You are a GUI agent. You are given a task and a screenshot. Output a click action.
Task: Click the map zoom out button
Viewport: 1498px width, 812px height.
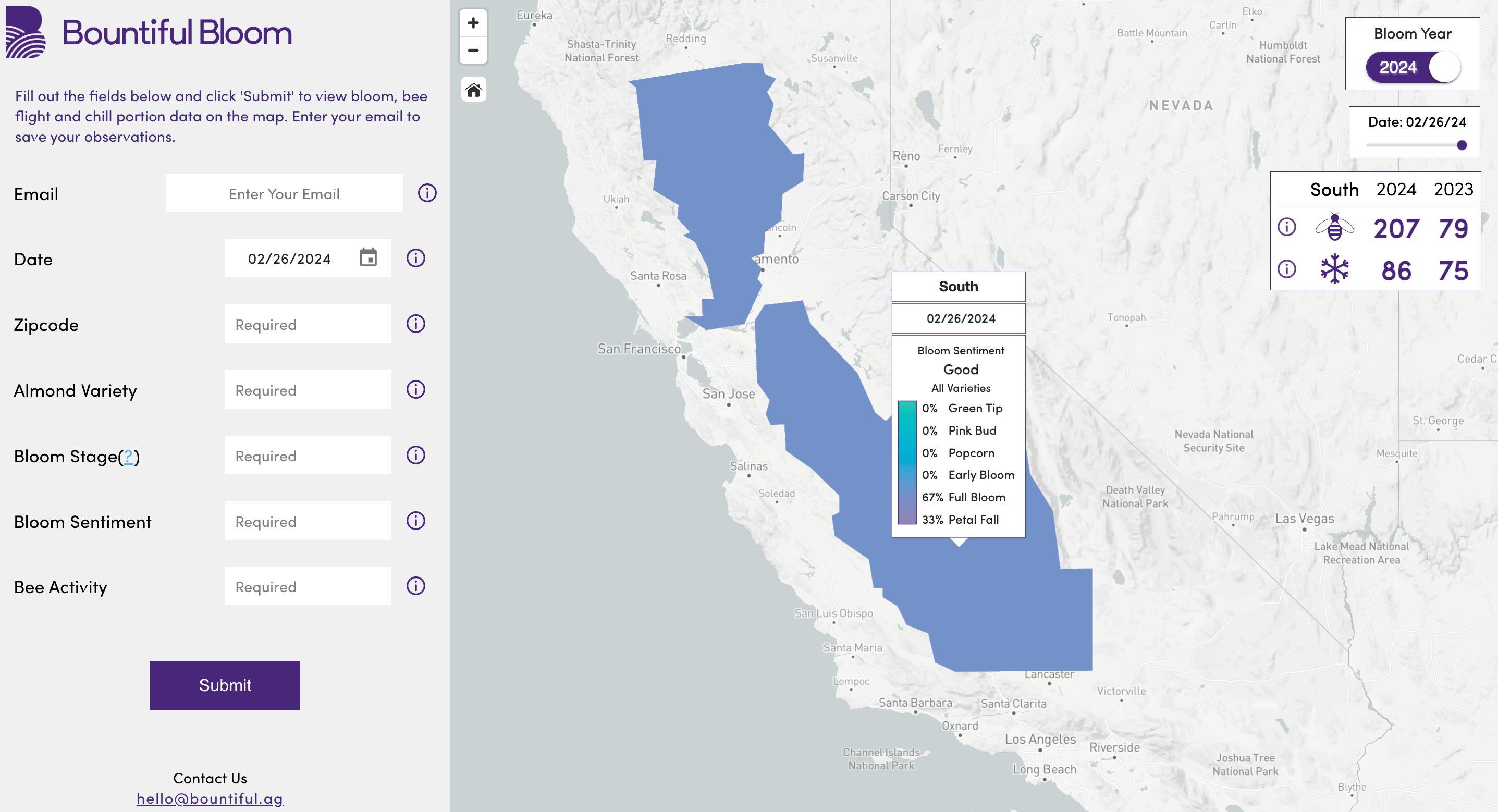click(x=473, y=51)
